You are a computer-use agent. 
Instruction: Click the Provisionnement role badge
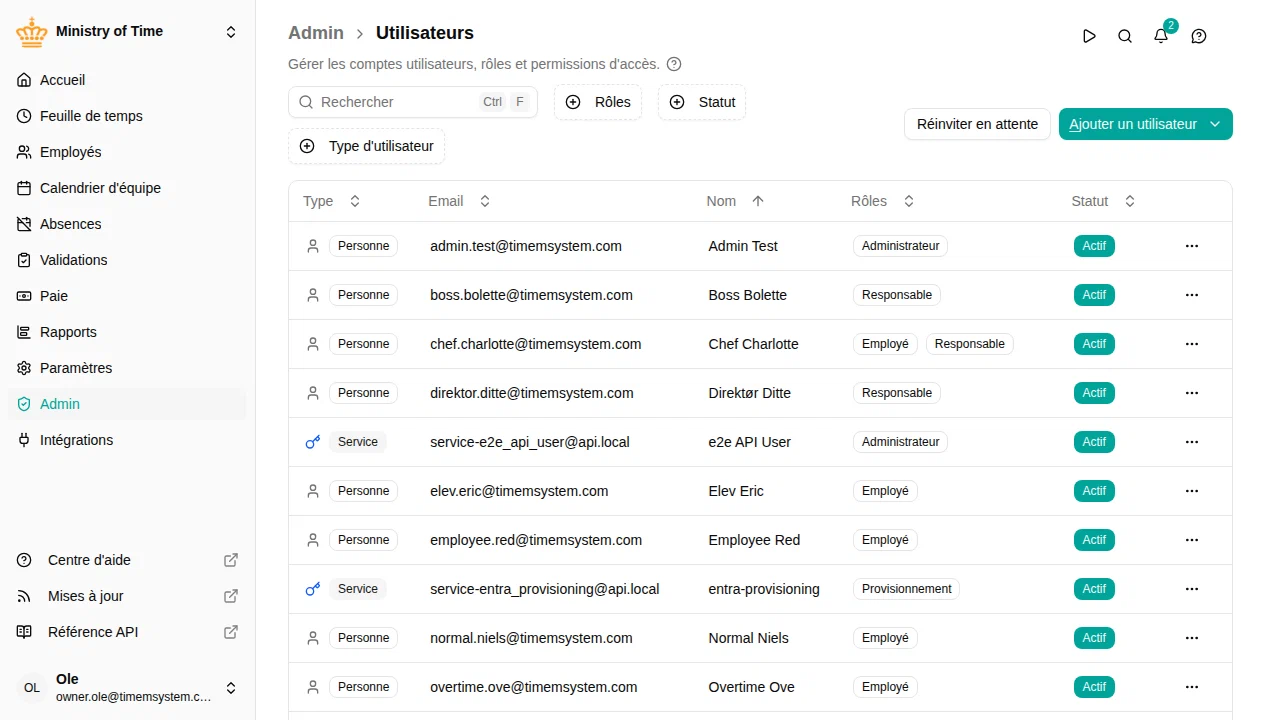pyautogui.click(x=906, y=589)
